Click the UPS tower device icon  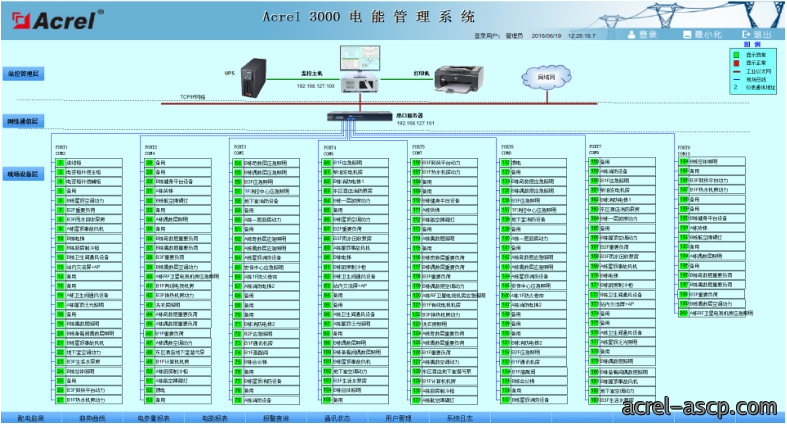(x=253, y=78)
